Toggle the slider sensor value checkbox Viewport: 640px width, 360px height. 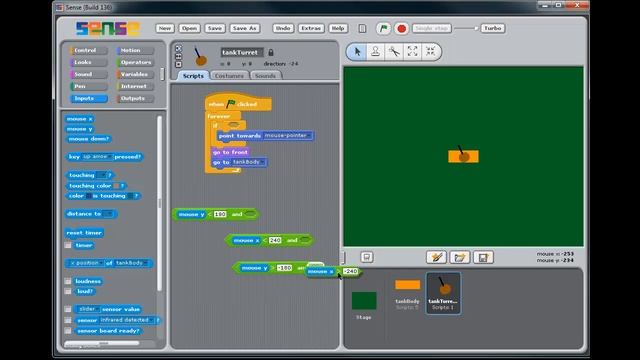coord(68,309)
